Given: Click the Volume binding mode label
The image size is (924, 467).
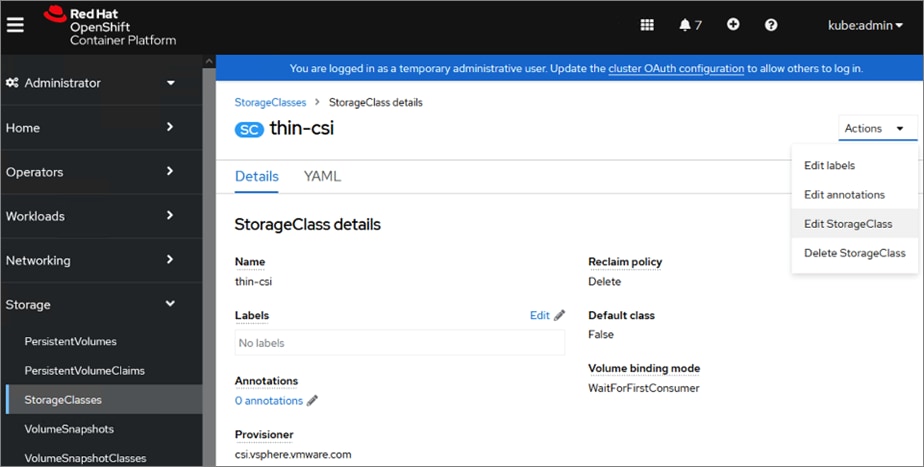Looking at the screenshot, I should pos(644,369).
